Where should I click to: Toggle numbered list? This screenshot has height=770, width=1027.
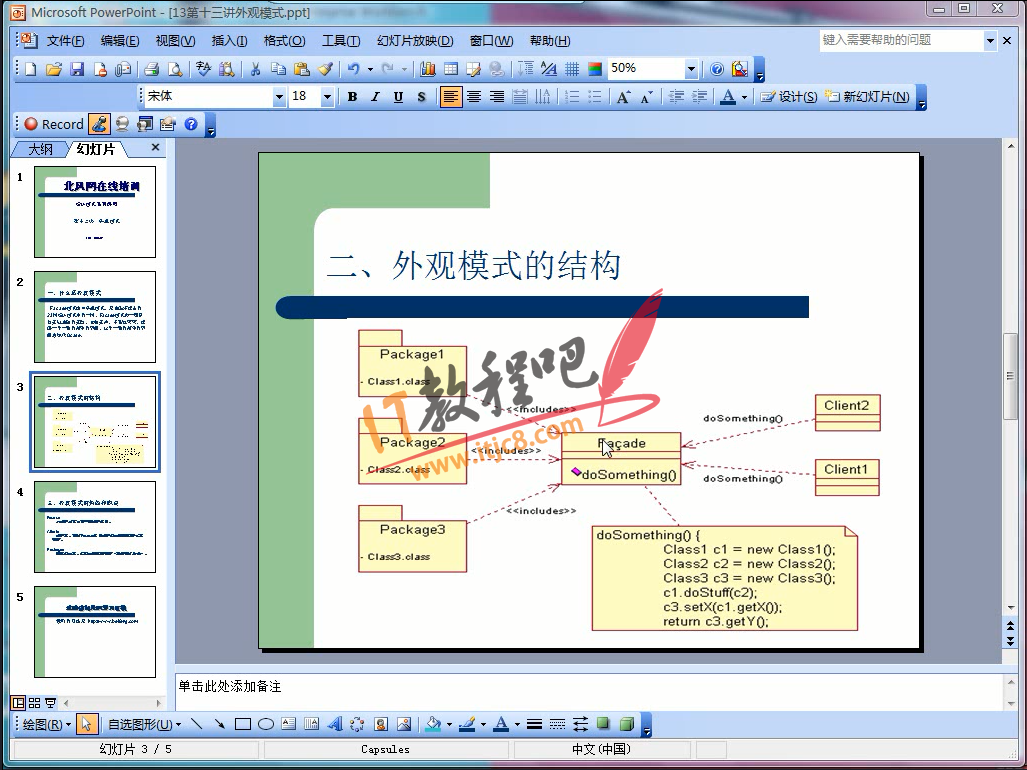tap(572, 97)
